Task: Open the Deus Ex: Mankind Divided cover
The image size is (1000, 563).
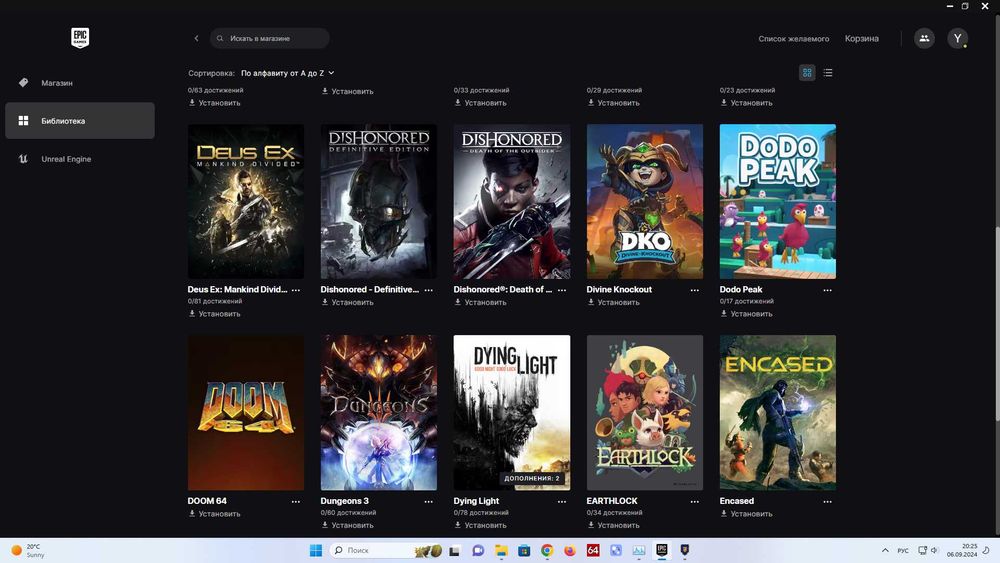Action: click(246, 201)
